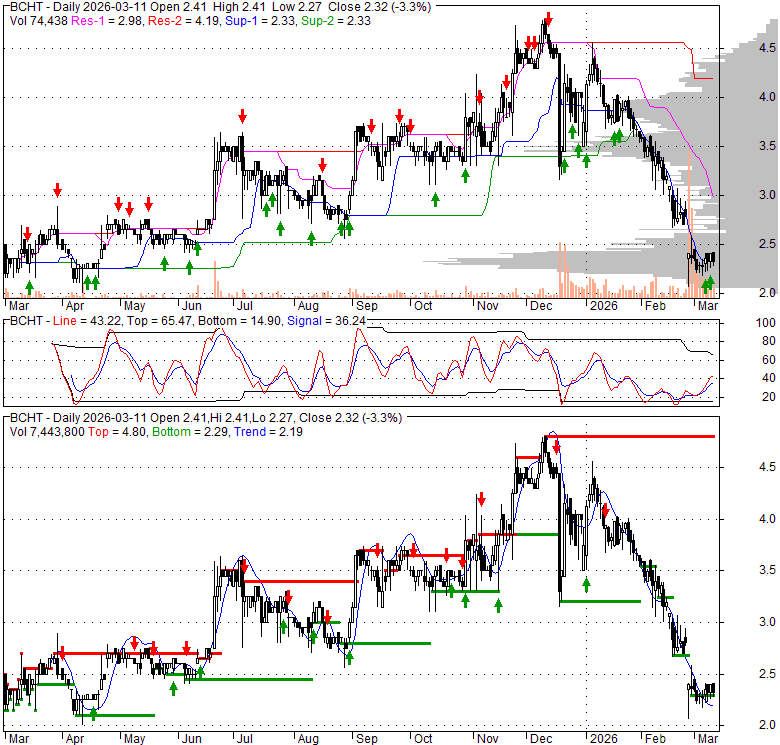This screenshot has width=780, height=745.
Task: Click the Sep label on top chart time axis
Action: 367,305
